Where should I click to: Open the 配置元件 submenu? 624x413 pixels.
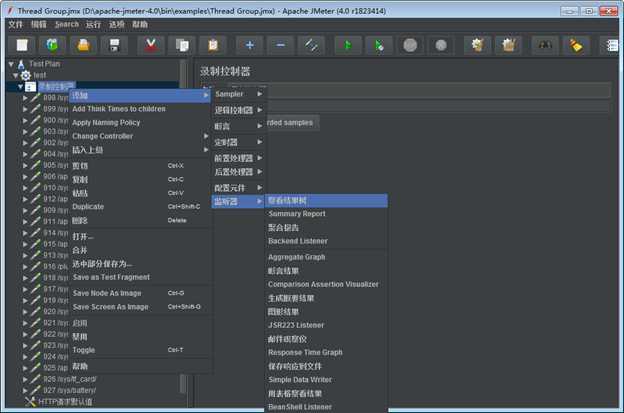pyautogui.click(x=239, y=188)
